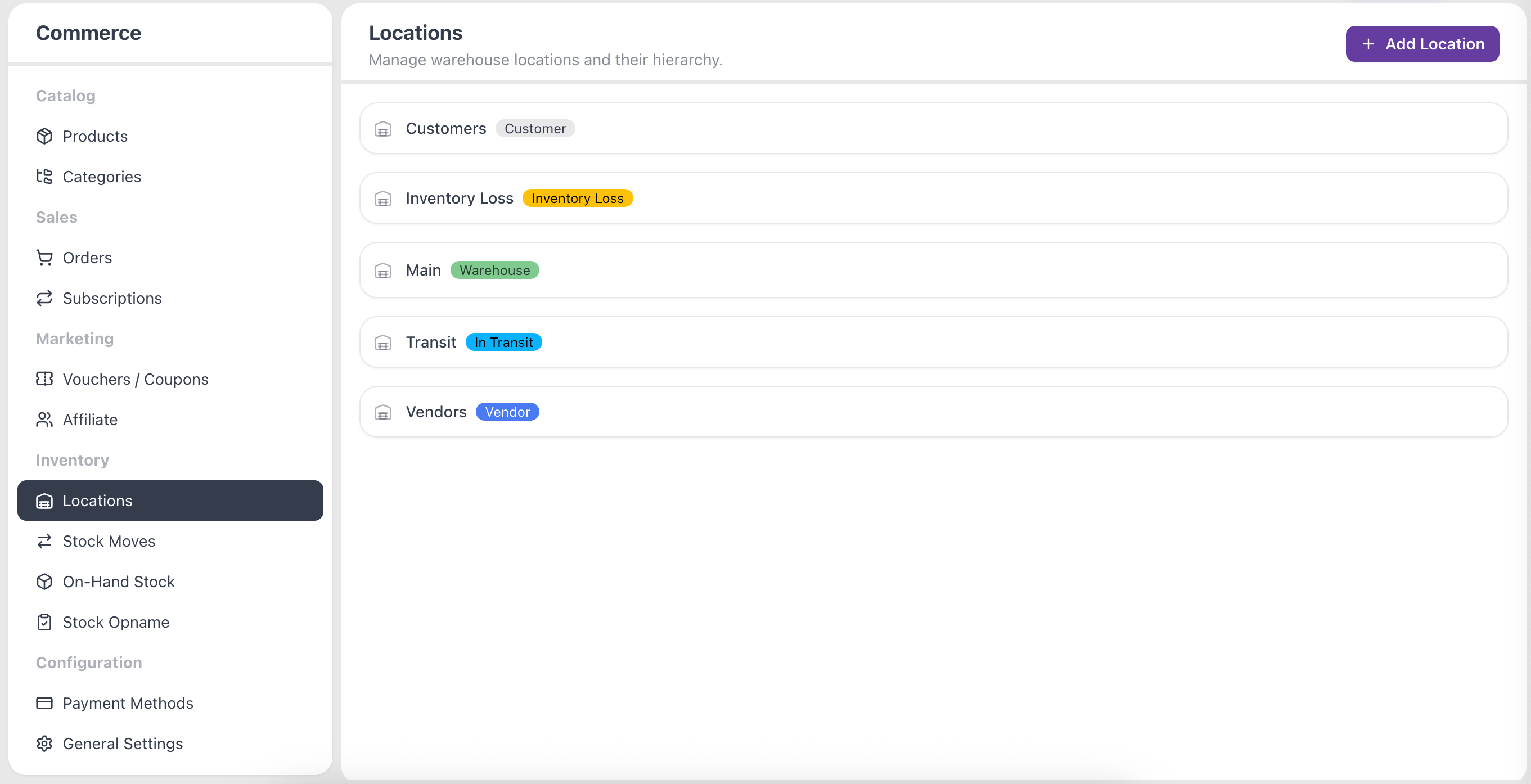Go to Categories page

(x=170, y=177)
